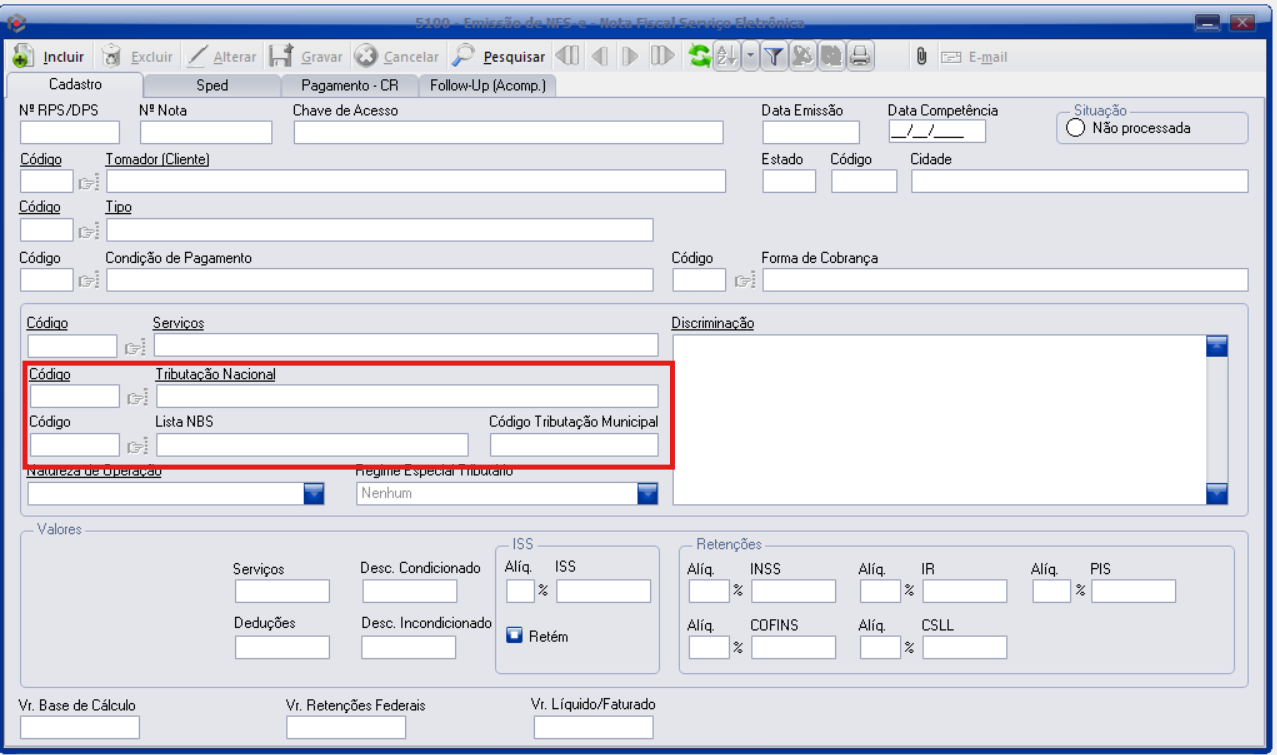
Task: Expand the Natureza de Operação dropdown
Action: point(314,493)
